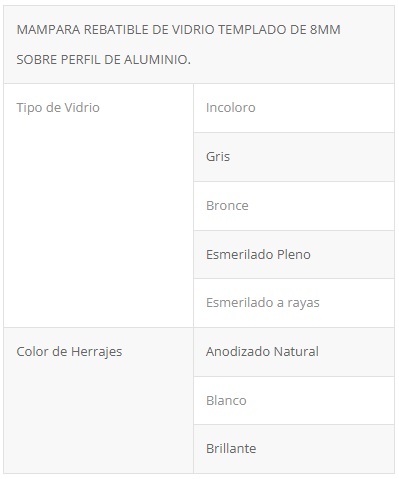Viewport: 399px width, 479px height.
Task: Click the Color de Herrajes label
Action: coord(69,352)
